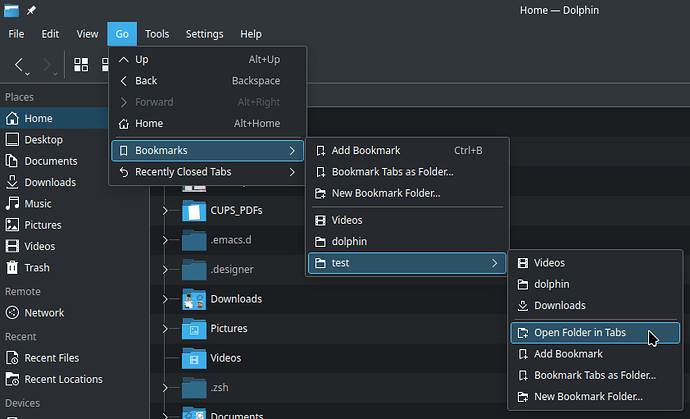Expand the Pictures folder tree arrow in file list

(165, 328)
